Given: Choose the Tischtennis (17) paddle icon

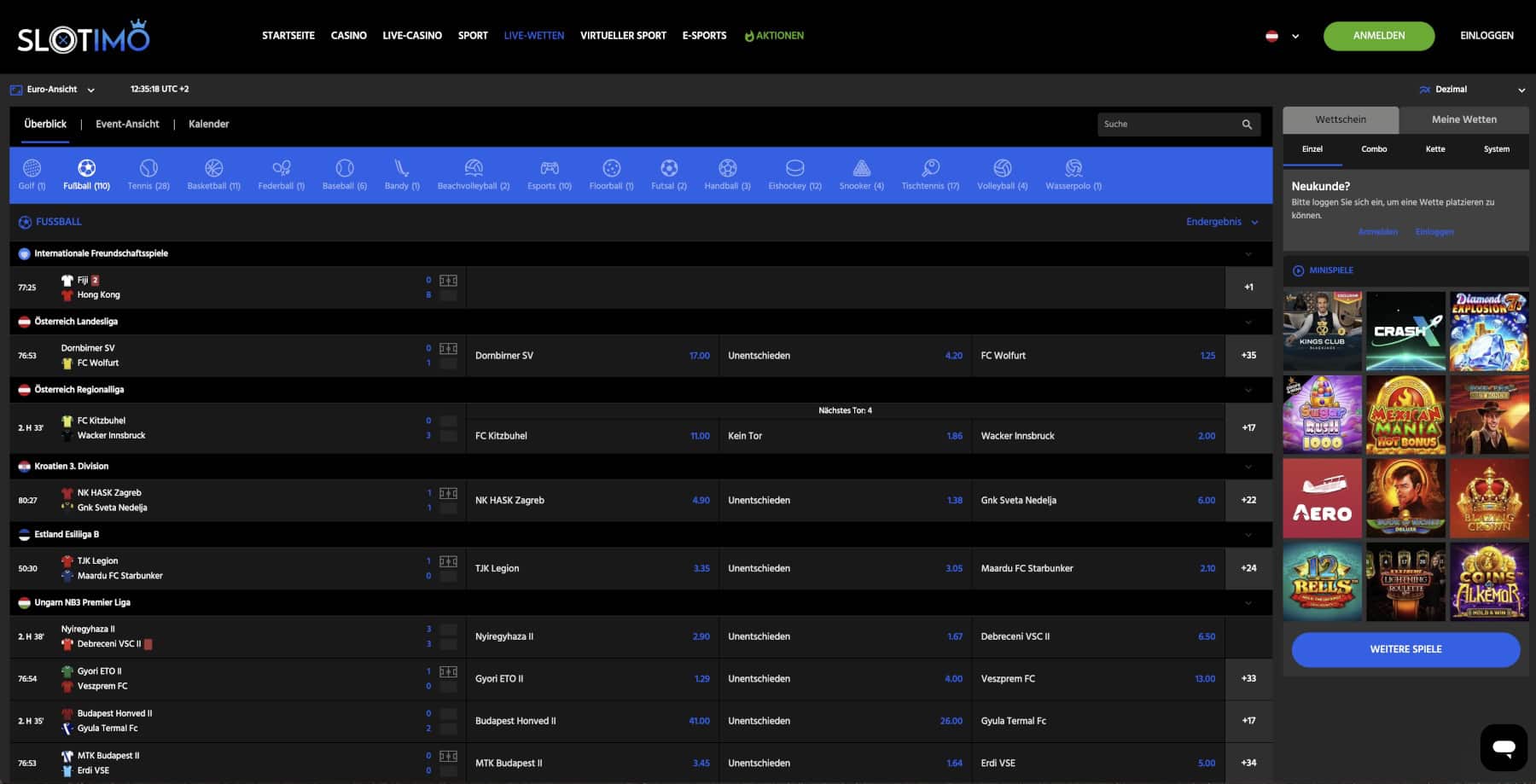Looking at the screenshot, I should (930, 168).
